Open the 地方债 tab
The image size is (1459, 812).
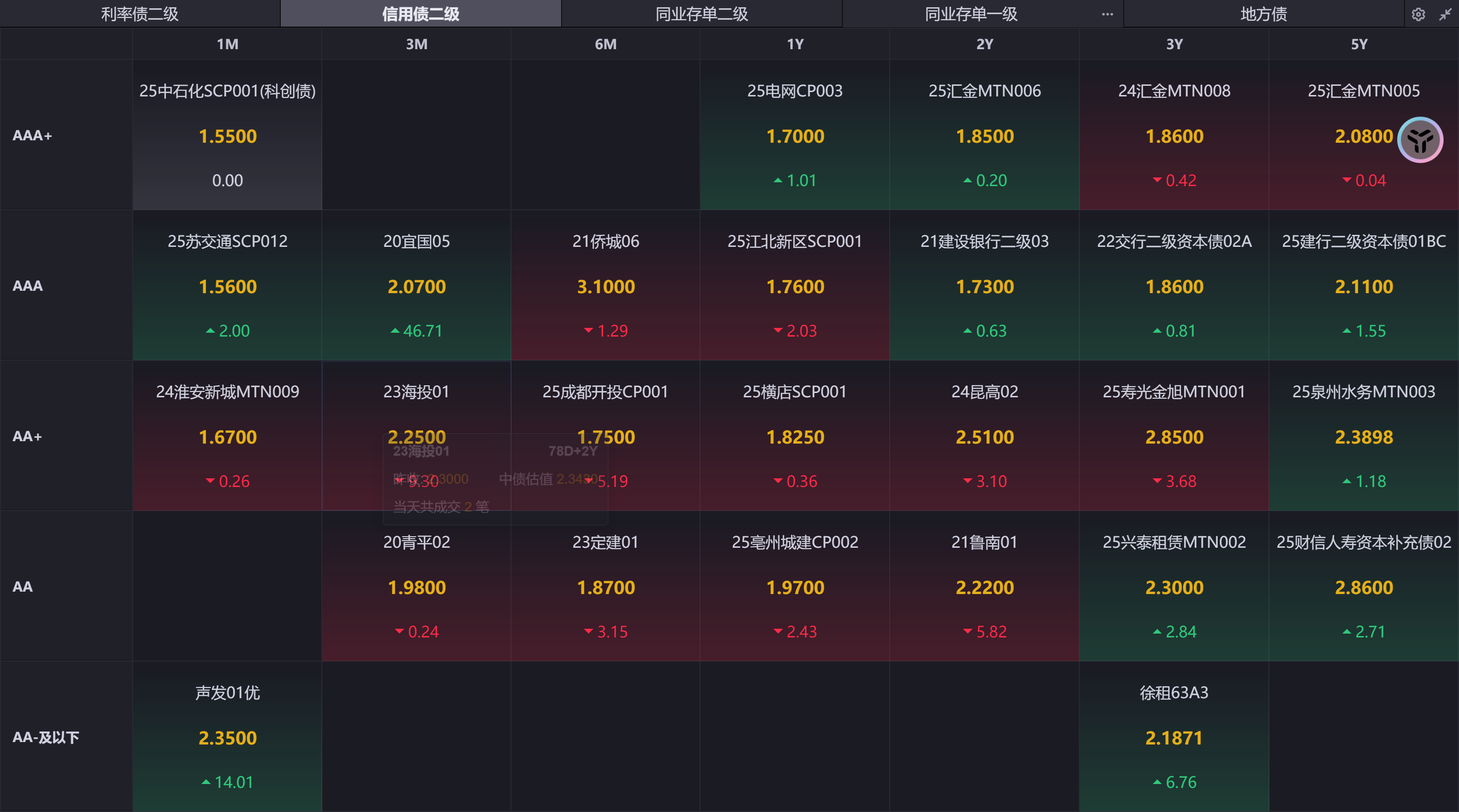(1263, 14)
